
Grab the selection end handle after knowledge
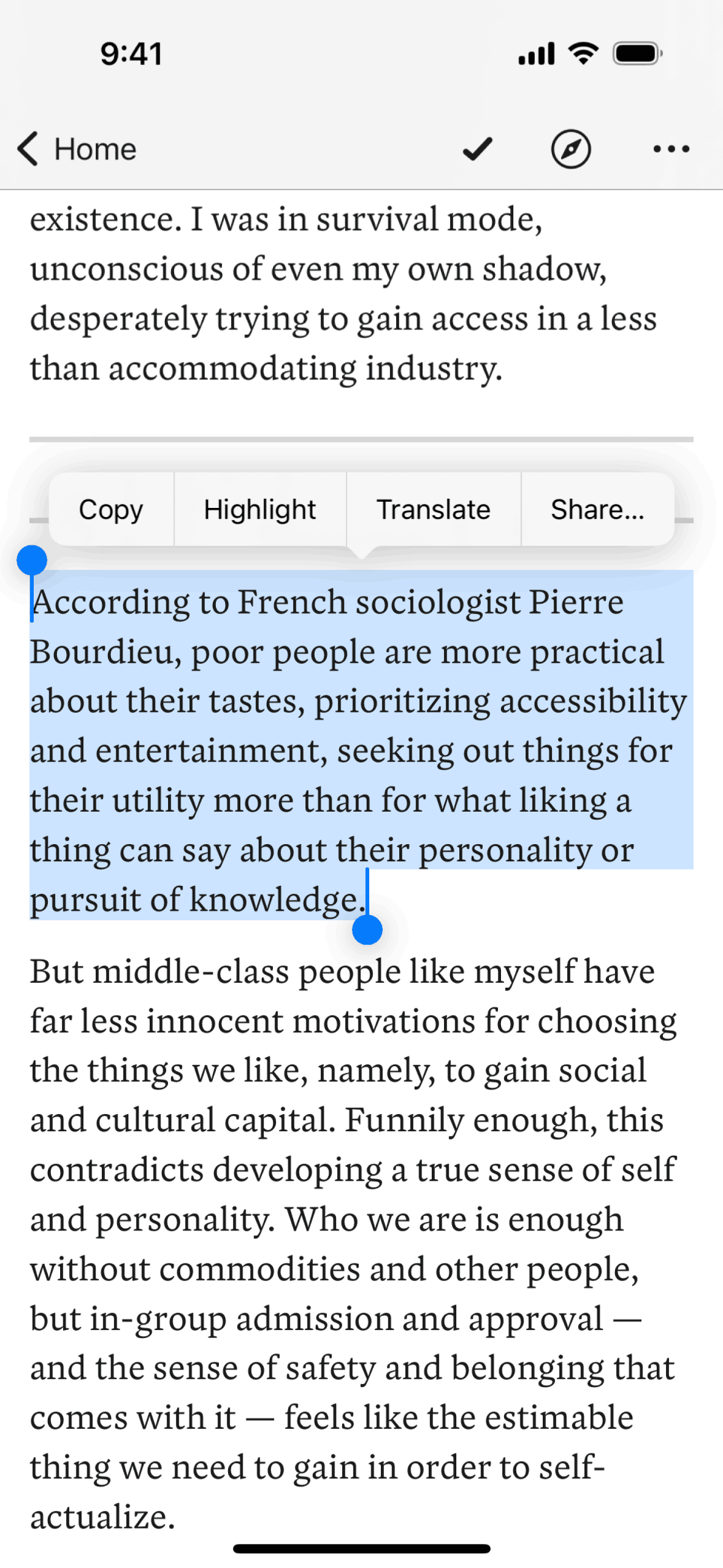tap(367, 930)
